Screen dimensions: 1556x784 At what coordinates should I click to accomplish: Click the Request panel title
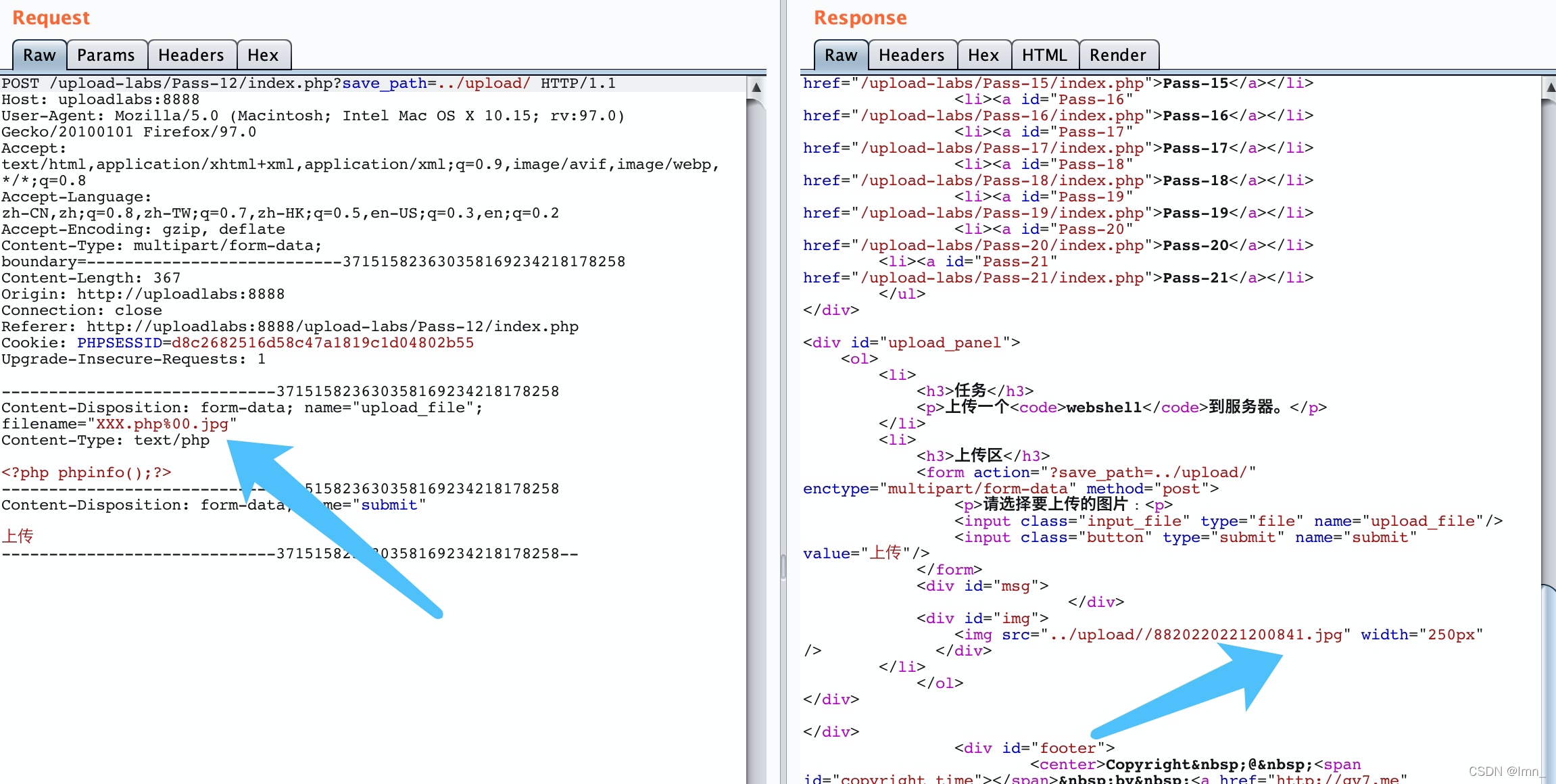(51, 18)
